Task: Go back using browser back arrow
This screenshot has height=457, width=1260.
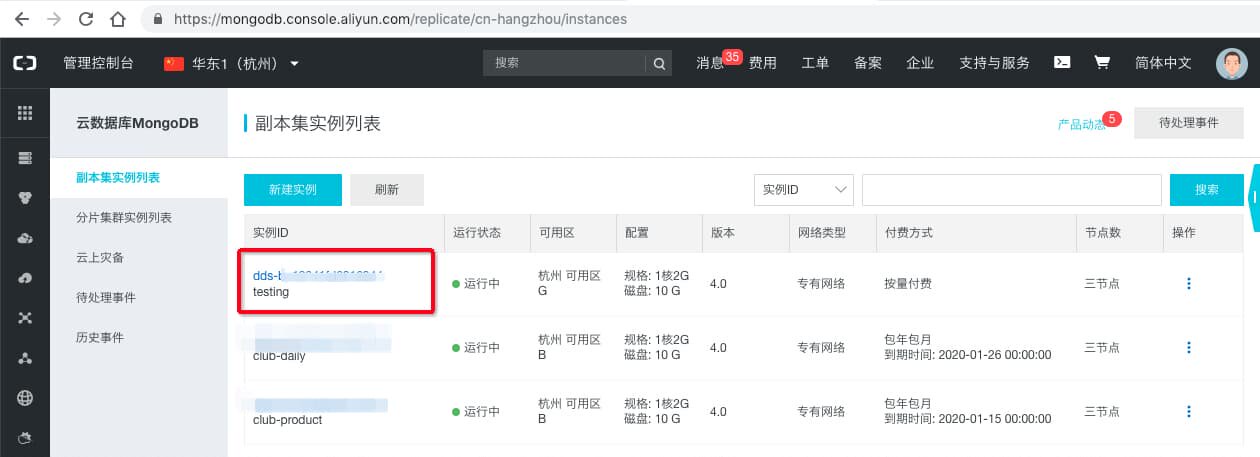Action: click(21, 18)
